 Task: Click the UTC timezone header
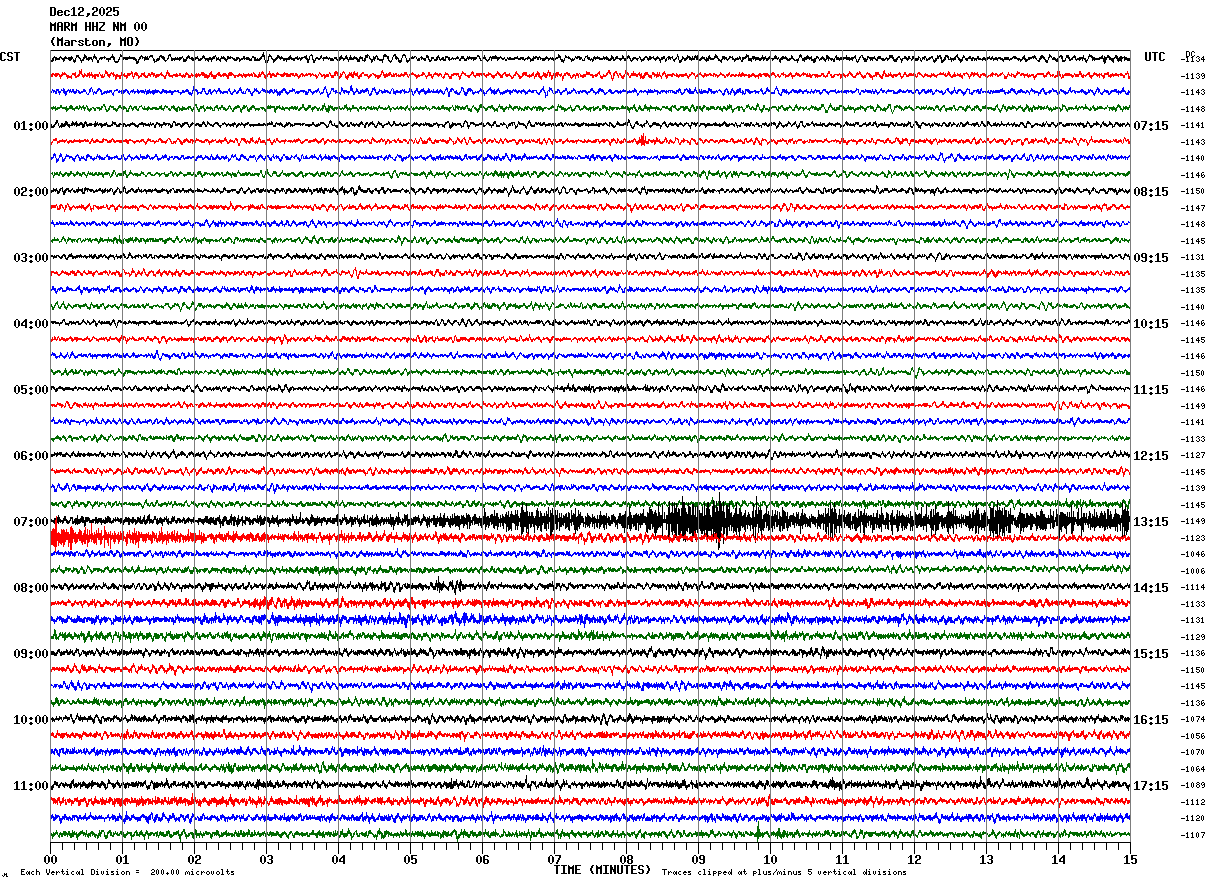tap(1155, 57)
